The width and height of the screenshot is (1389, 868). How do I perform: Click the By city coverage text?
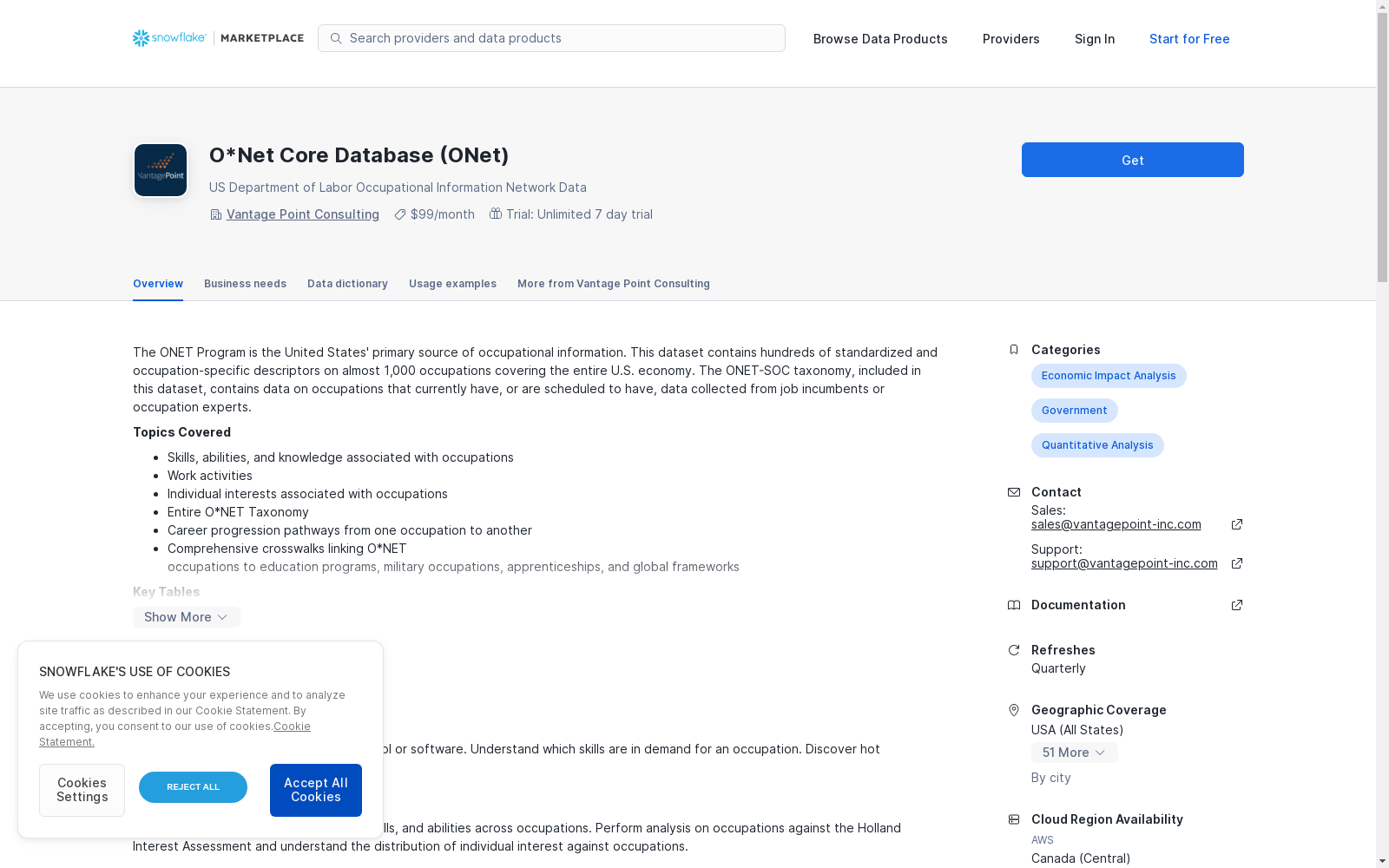1051,778
